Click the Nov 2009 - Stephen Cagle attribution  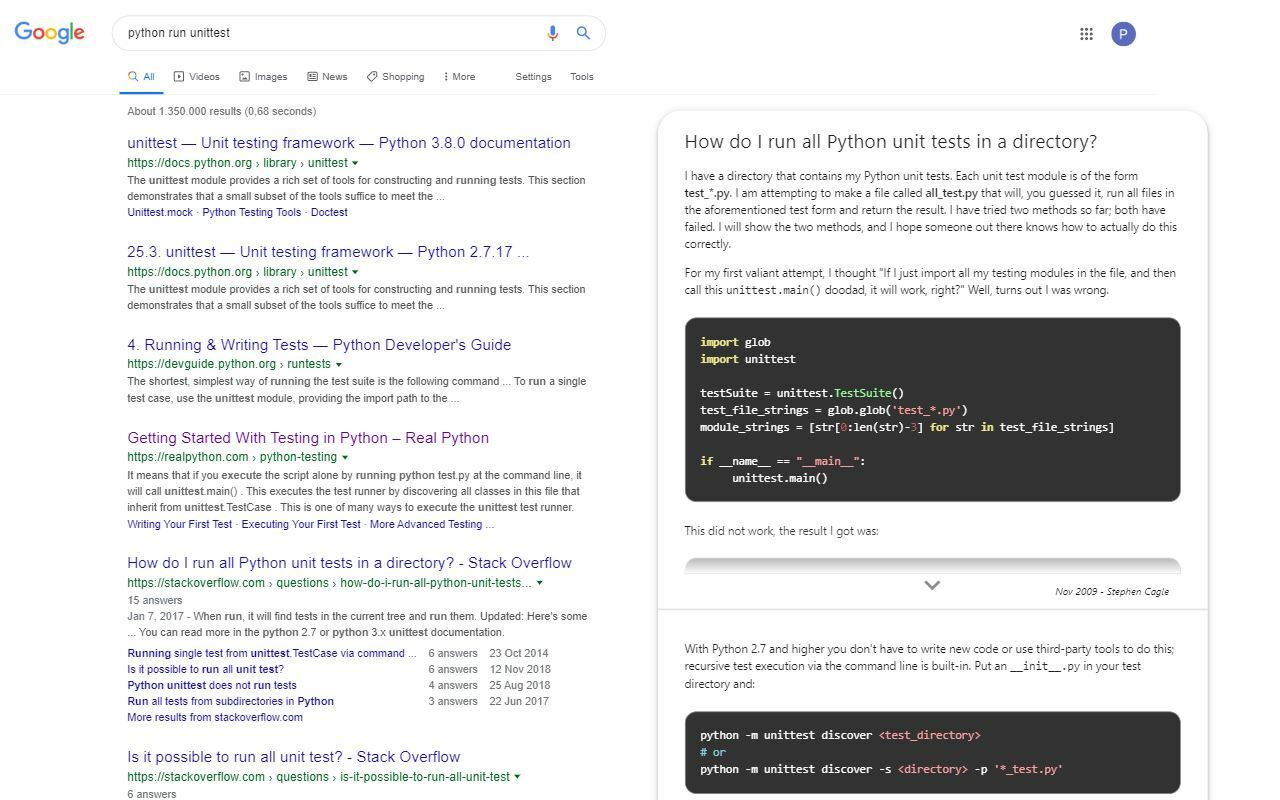click(x=1112, y=592)
